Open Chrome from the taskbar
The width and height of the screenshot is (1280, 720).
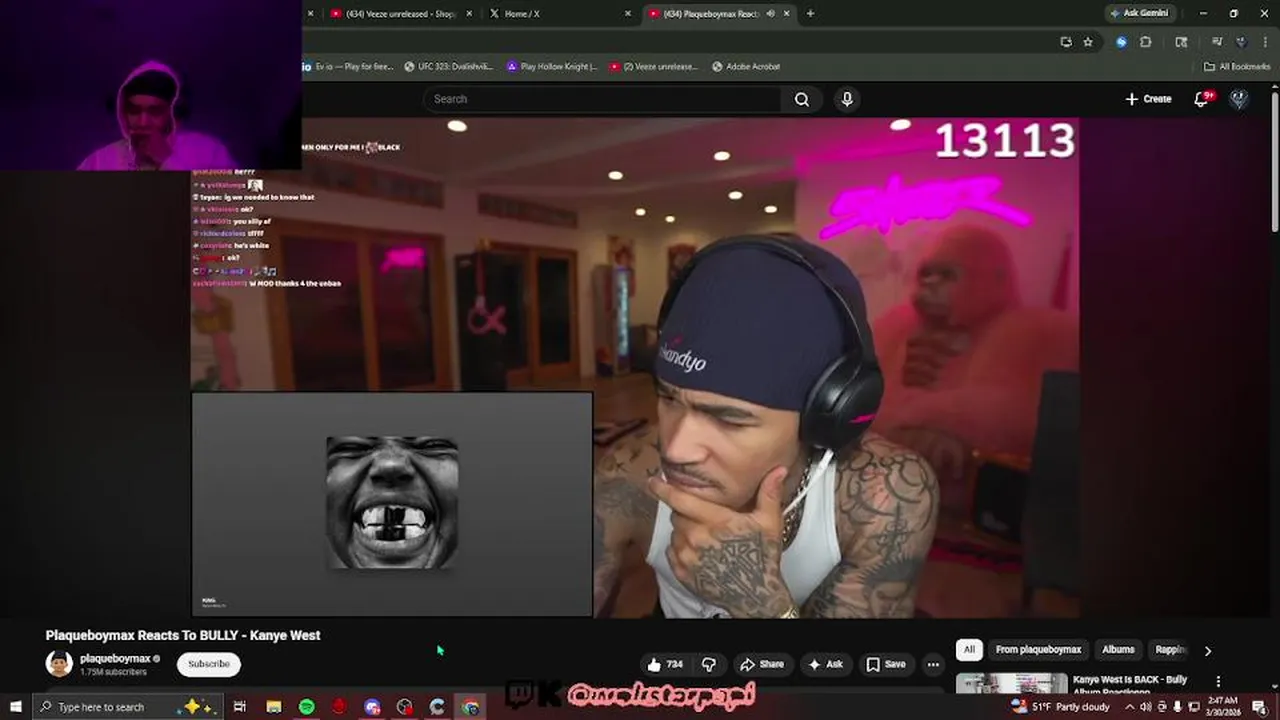[x=470, y=707]
